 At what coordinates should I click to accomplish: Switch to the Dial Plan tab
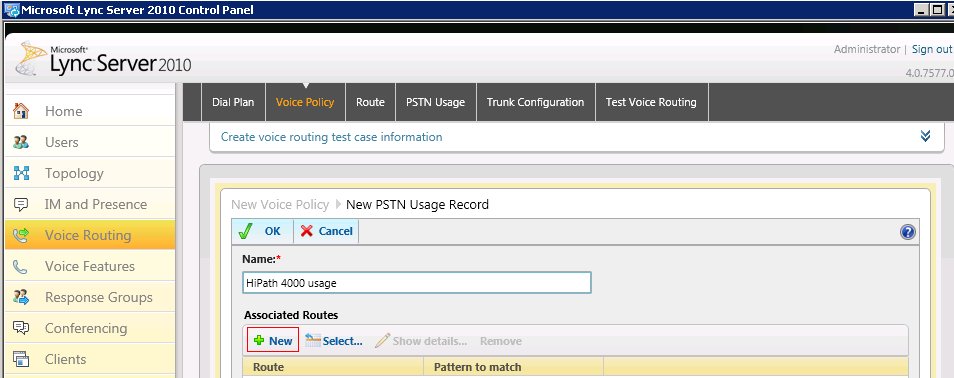pyautogui.click(x=233, y=102)
